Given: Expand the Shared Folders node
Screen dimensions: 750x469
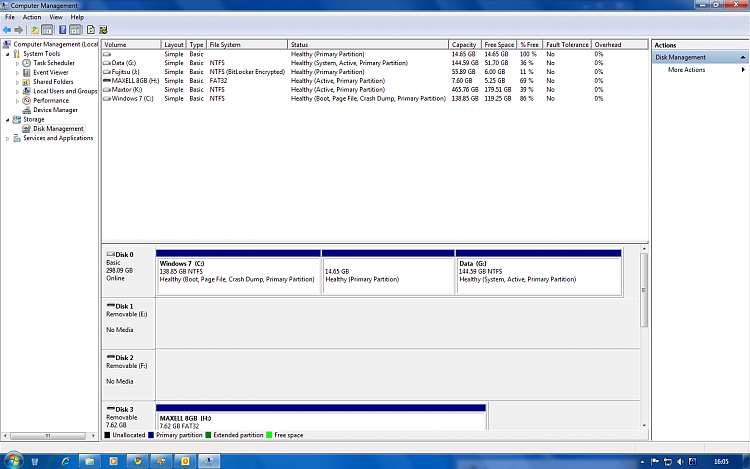Looking at the screenshot, I should pos(18,82).
